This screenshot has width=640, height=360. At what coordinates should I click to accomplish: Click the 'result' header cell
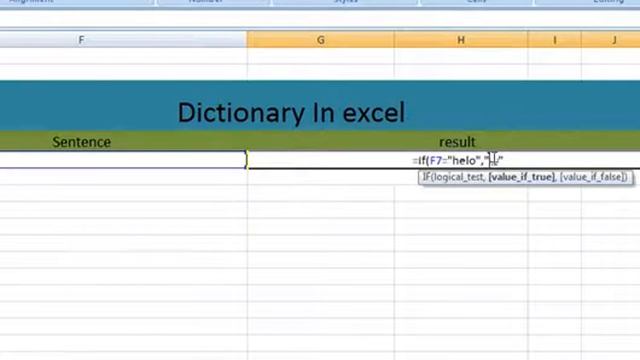(x=457, y=142)
